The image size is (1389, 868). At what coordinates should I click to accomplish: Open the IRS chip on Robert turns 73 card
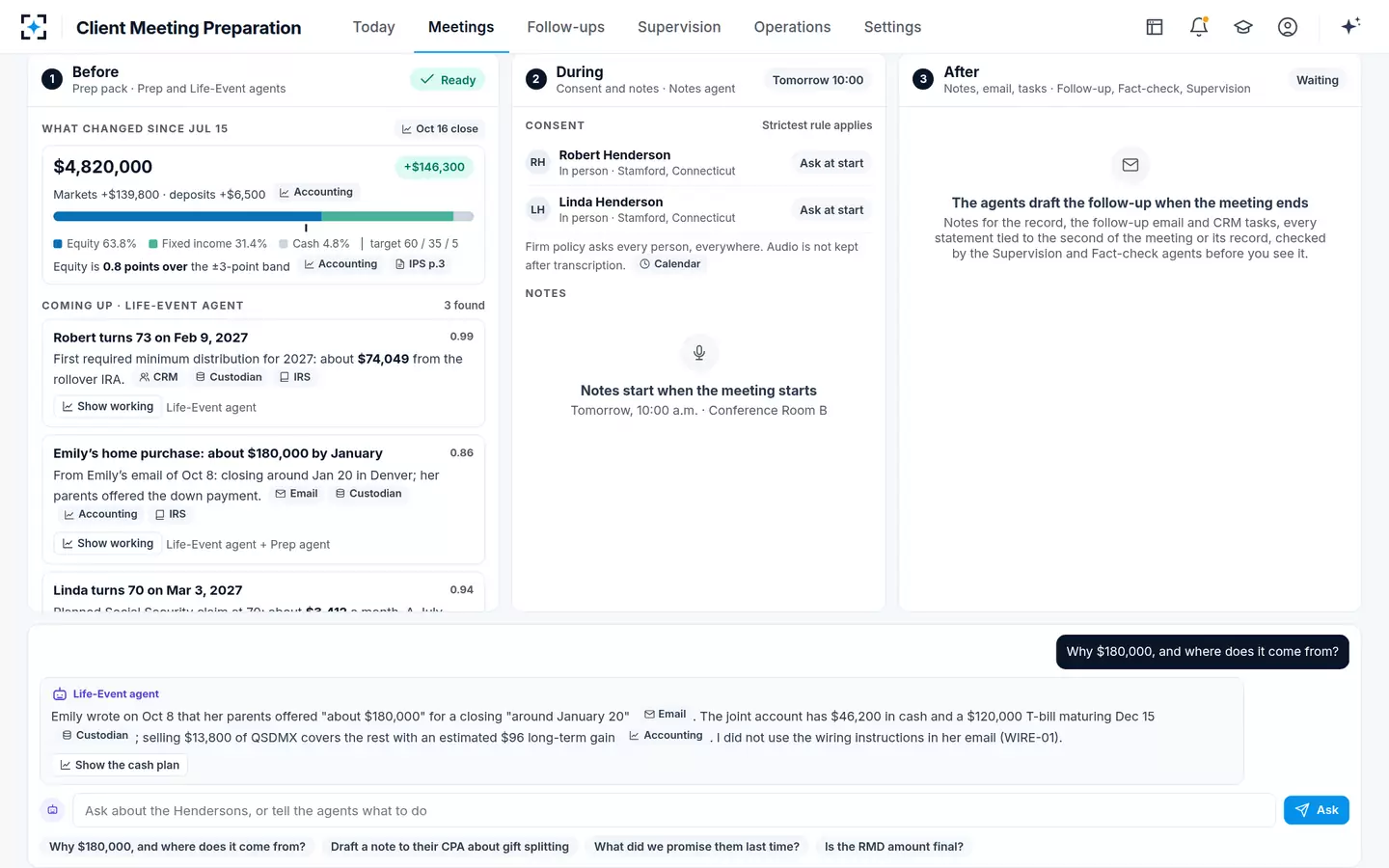295,377
